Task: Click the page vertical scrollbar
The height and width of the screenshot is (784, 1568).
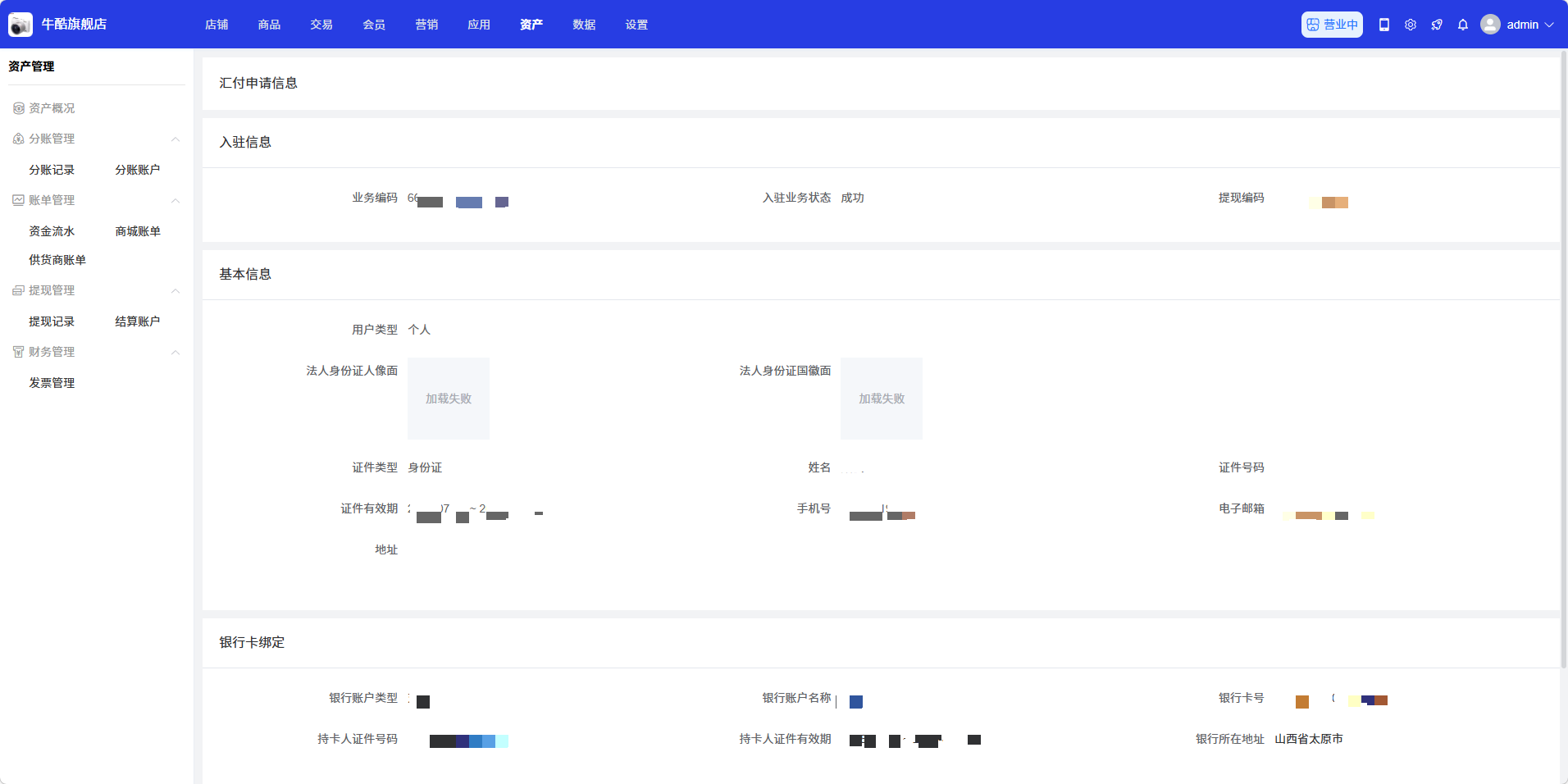Action: click(x=1564, y=361)
